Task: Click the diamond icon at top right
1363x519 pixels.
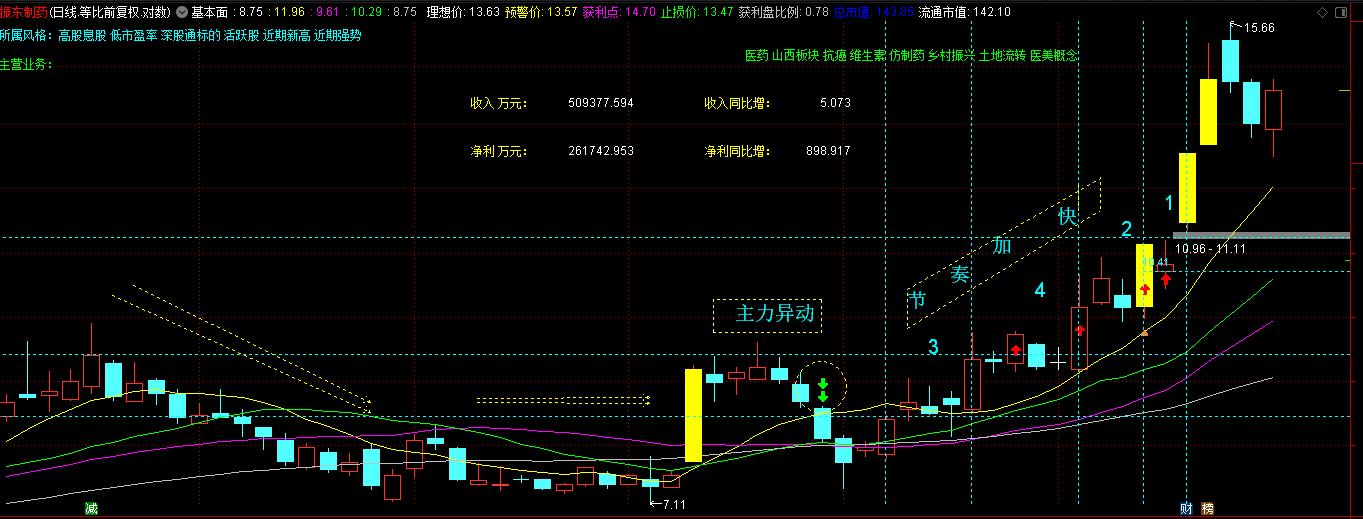Action: point(1324,12)
